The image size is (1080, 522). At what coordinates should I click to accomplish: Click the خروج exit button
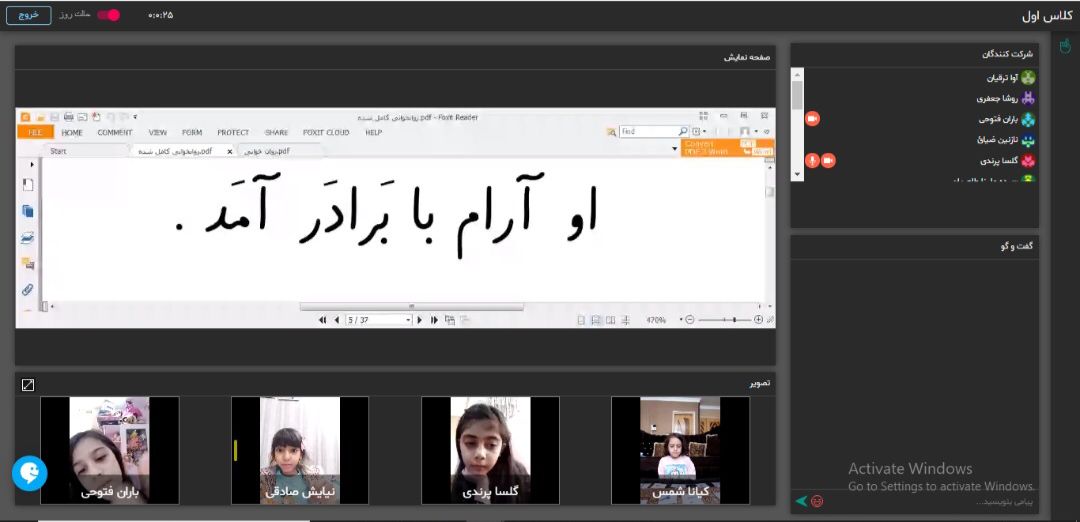[28, 15]
